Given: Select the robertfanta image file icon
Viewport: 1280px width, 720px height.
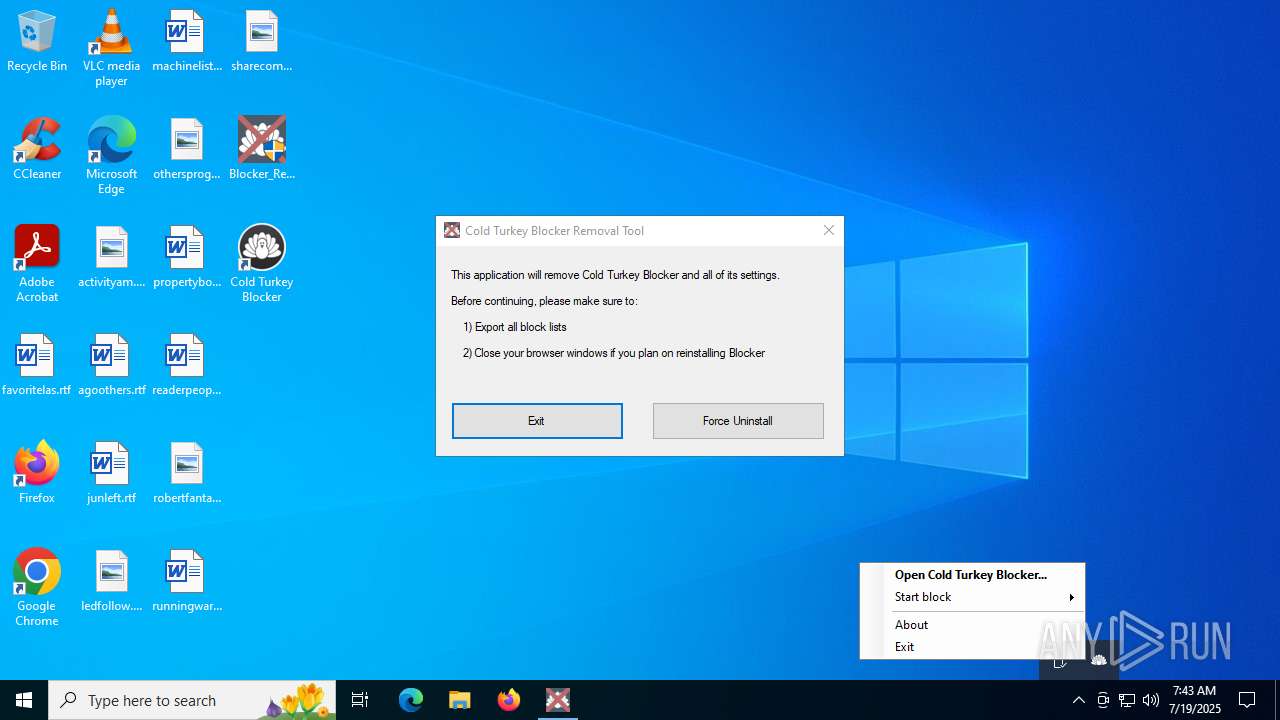Looking at the screenshot, I should [x=187, y=474].
